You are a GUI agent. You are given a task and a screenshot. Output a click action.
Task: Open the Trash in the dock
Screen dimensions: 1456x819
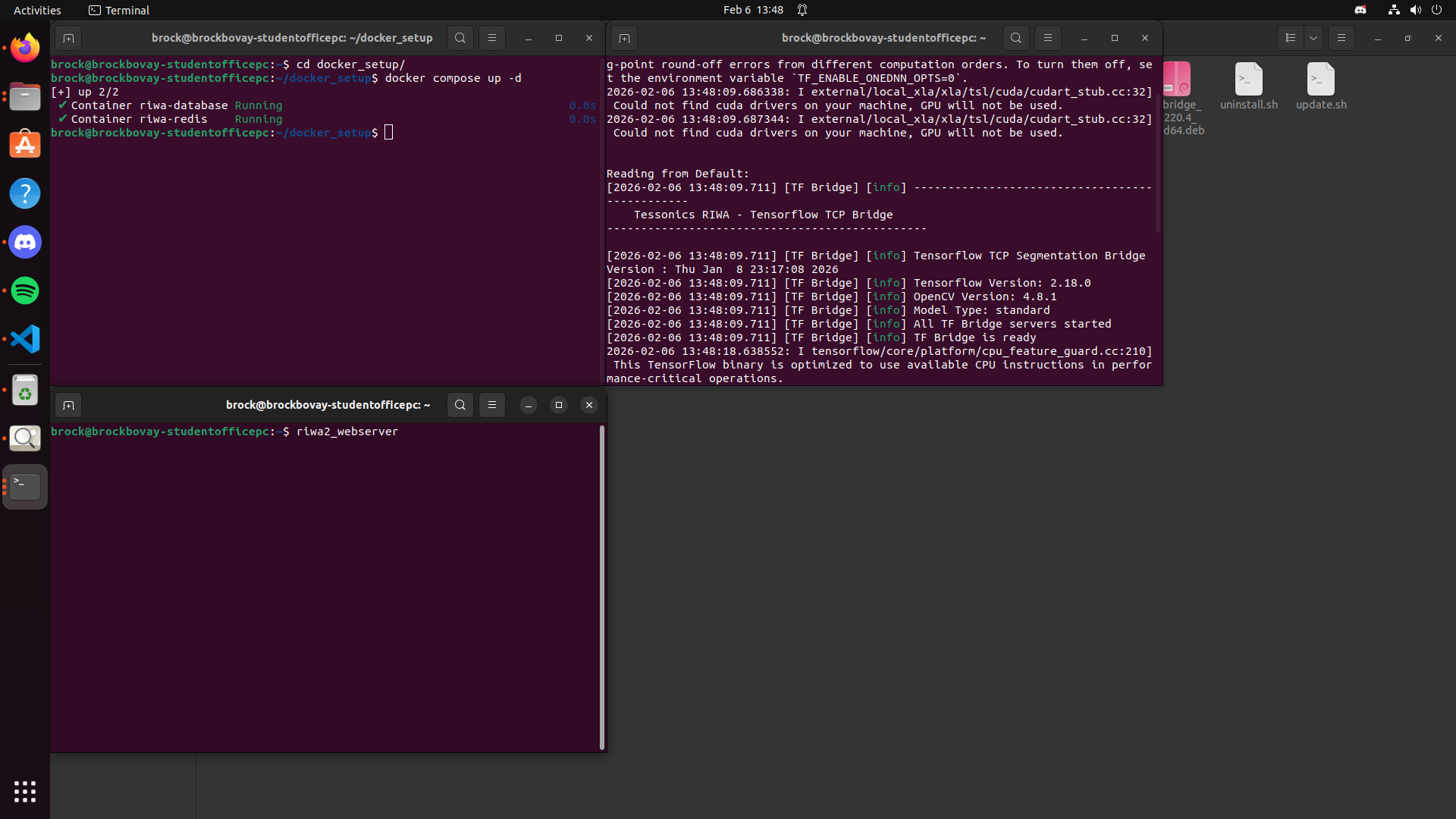point(25,390)
